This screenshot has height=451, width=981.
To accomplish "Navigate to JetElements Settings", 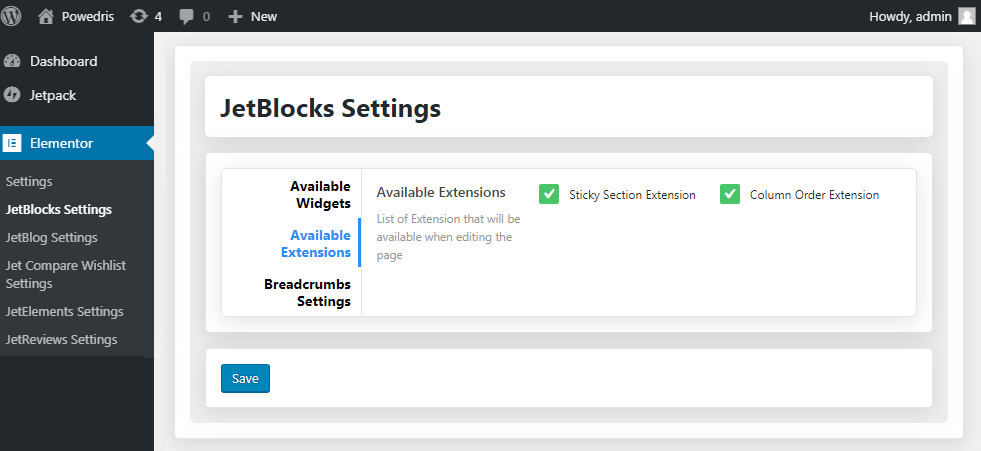I will [64, 312].
